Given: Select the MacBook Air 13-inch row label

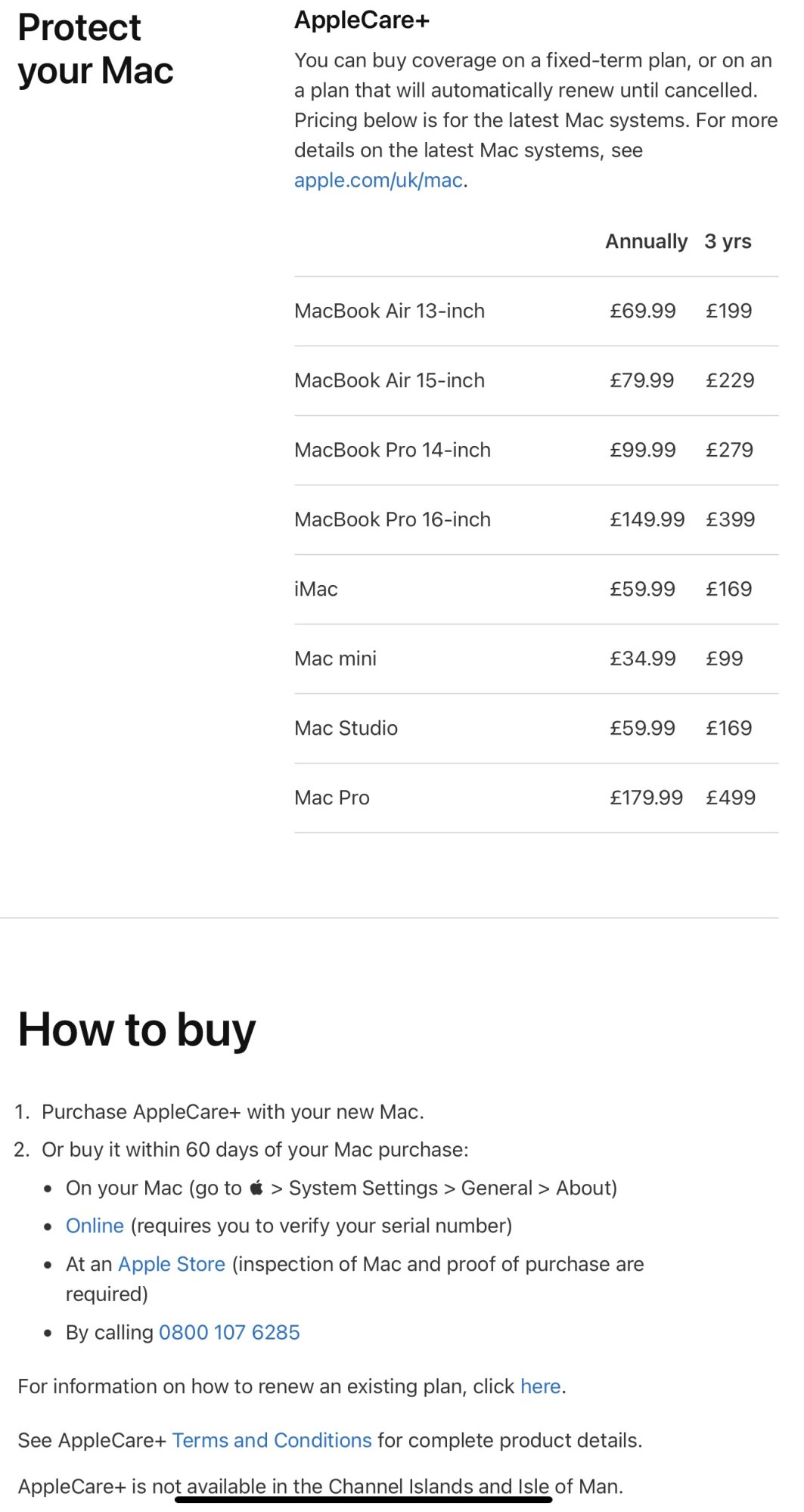Looking at the screenshot, I should tap(390, 311).
